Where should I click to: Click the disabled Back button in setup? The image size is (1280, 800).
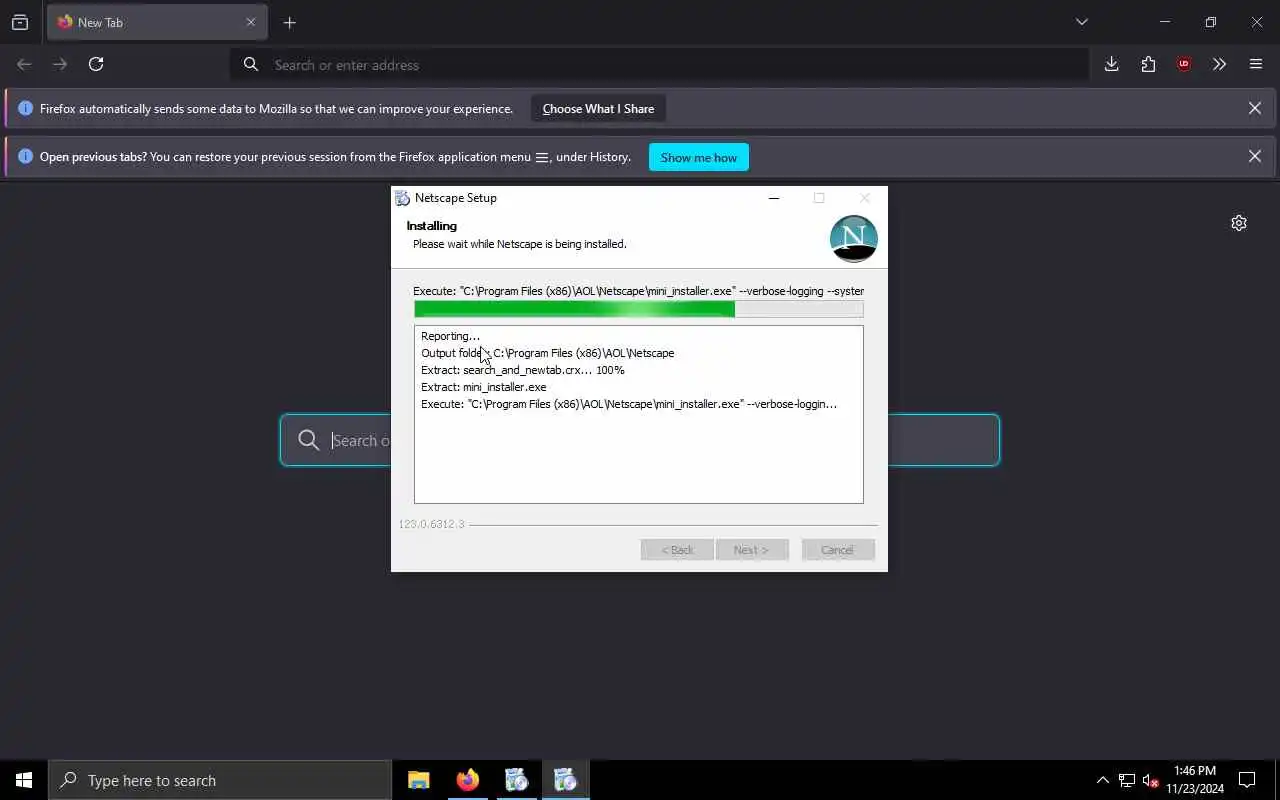pyautogui.click(x=677, y=550)
